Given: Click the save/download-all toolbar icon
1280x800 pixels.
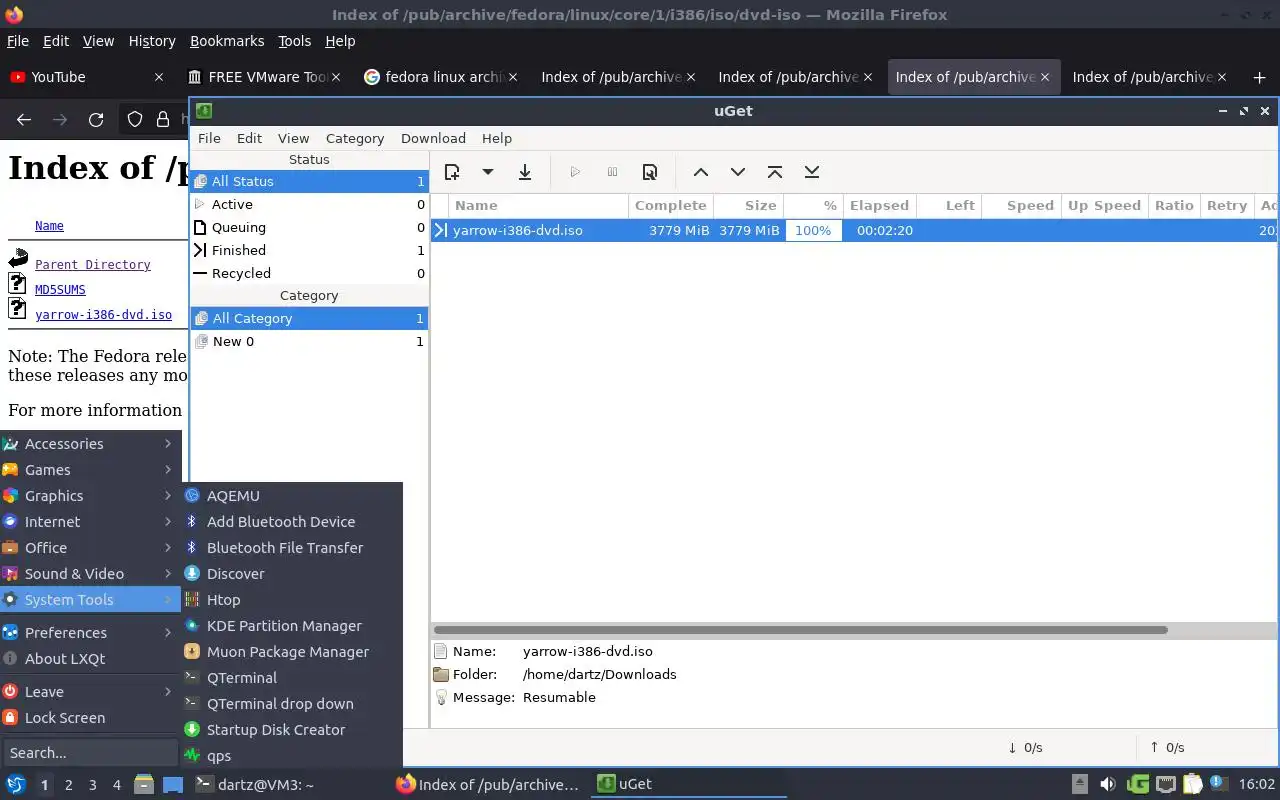Looking at the screenshot, I should click(x=525, y=172).
